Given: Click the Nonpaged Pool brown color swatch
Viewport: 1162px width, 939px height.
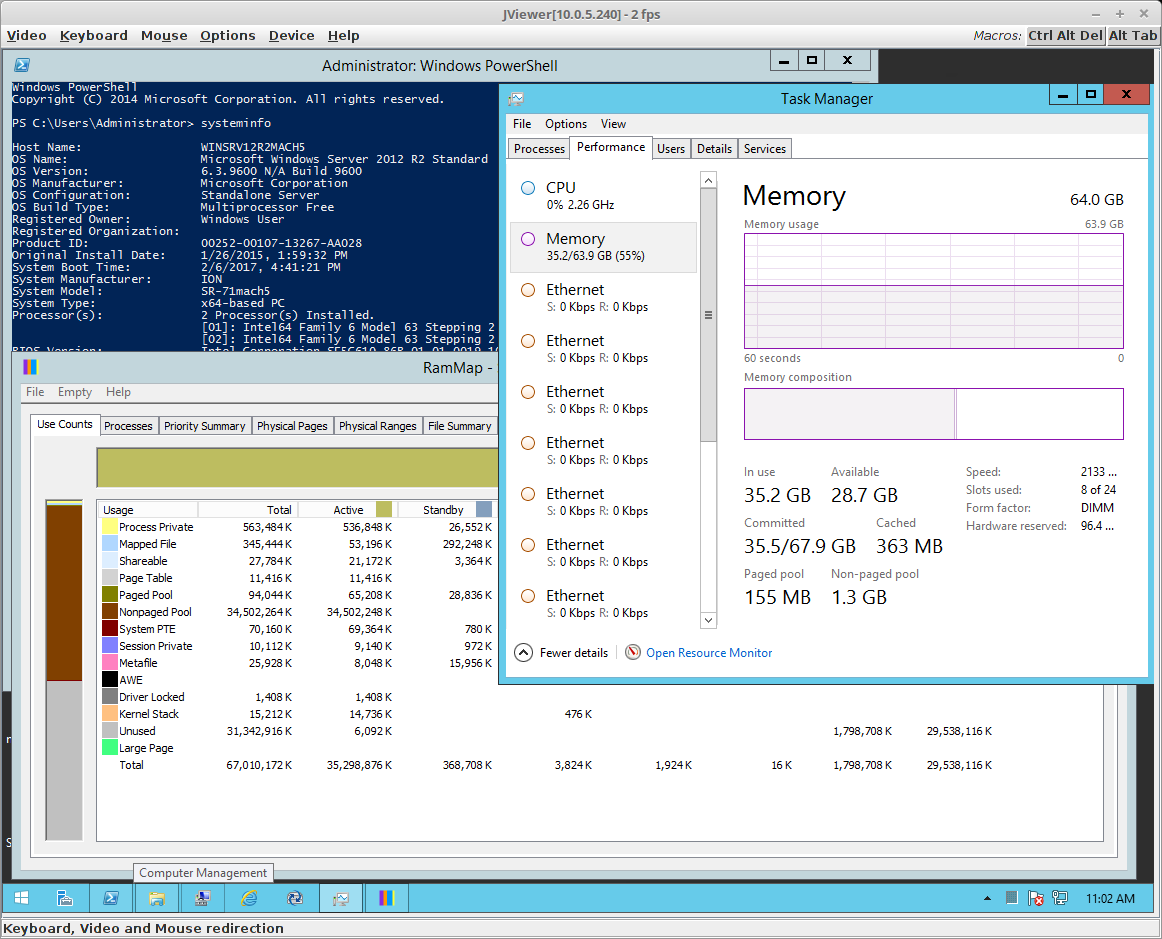Looking at the screenshot, I should (x=110, y=612).
